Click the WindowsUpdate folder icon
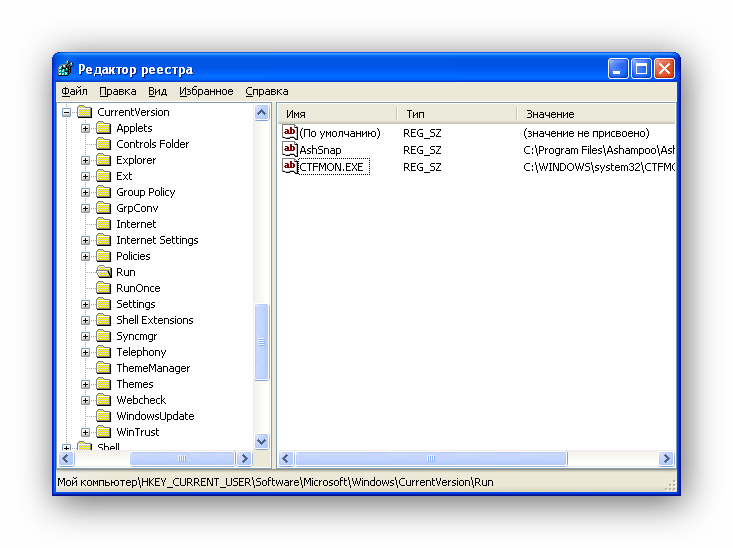Screen dimensions: 733x548 (103, 416)
